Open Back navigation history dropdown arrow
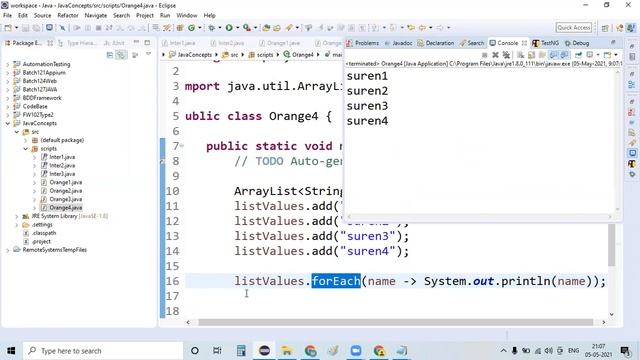 431,28
